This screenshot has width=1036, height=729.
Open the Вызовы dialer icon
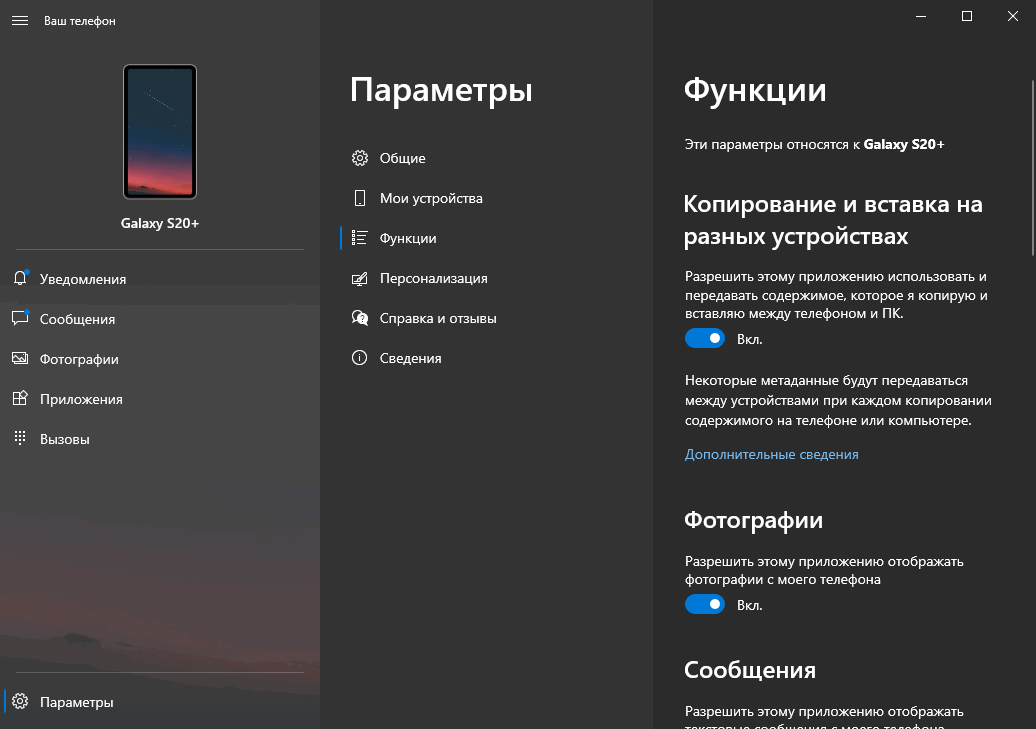point(20,438)
